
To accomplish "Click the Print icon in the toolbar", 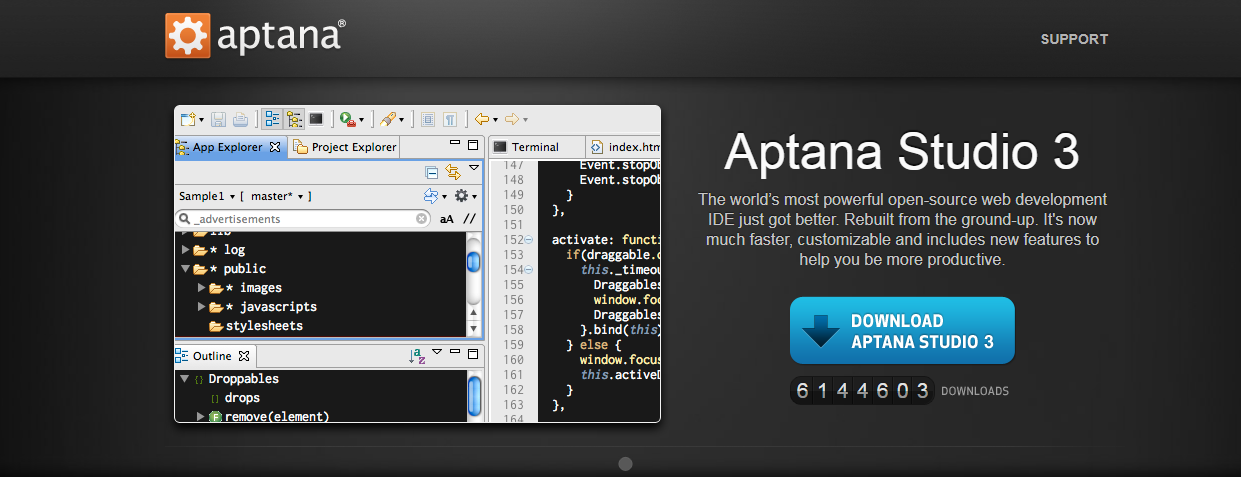I will (x=241, y=119).
